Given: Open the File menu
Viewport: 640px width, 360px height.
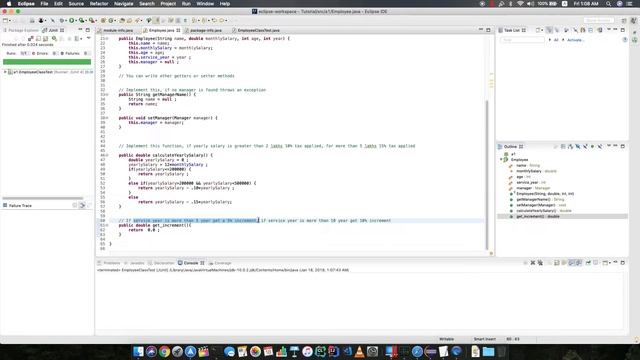Looking at the screenshot, I should (x=44, y=4).
